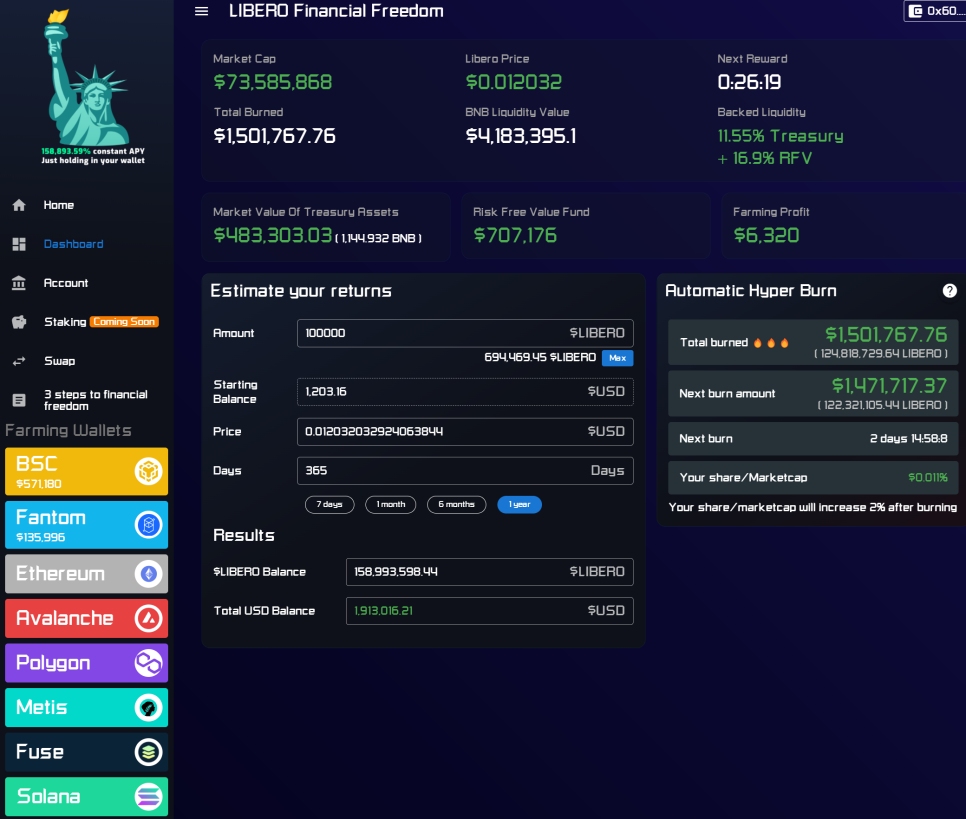Click the Statue of Liberty logo
Image resolution: width=966 pixels, height=819 pixels.
86,78
